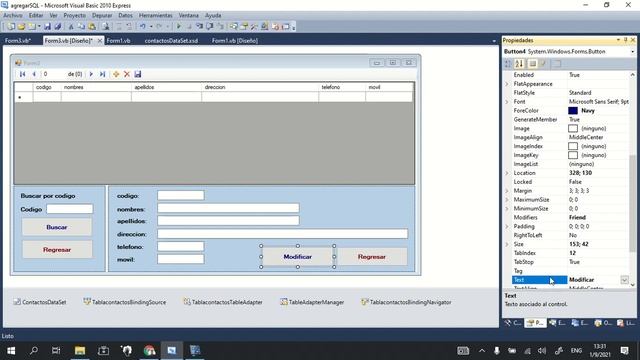640x360 pixels.
Task: Switch to the Form3.vb code tab
Action: pyautogui.click(x=18, y=40)
